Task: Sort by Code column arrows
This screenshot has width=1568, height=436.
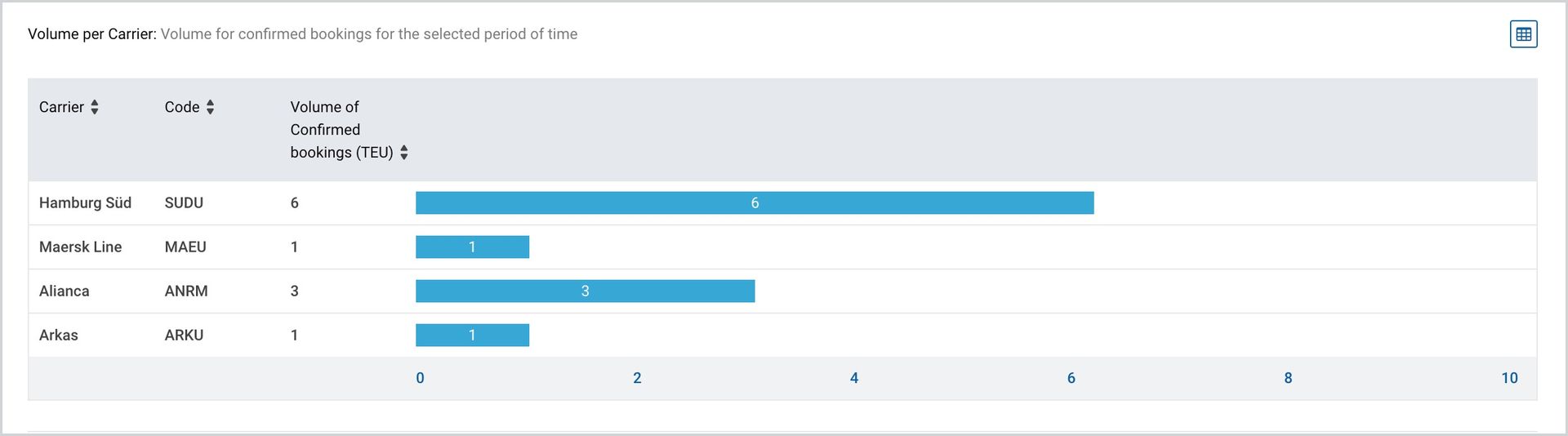Action: 210,107
